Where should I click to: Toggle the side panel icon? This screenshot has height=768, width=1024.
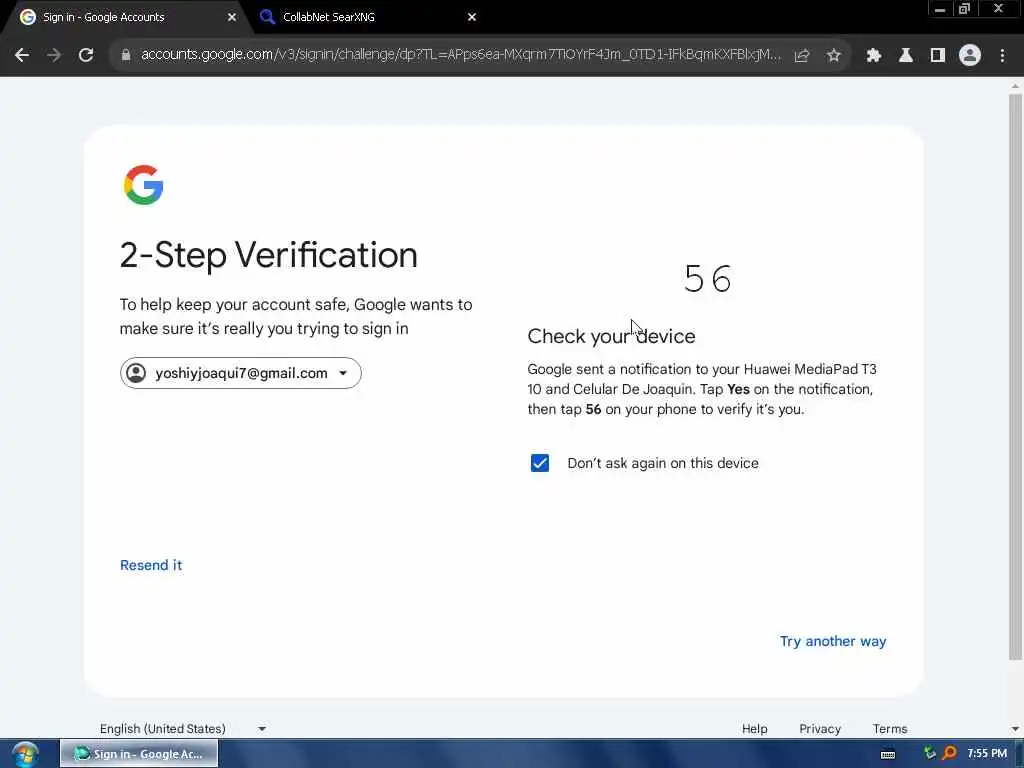(938, 56)
